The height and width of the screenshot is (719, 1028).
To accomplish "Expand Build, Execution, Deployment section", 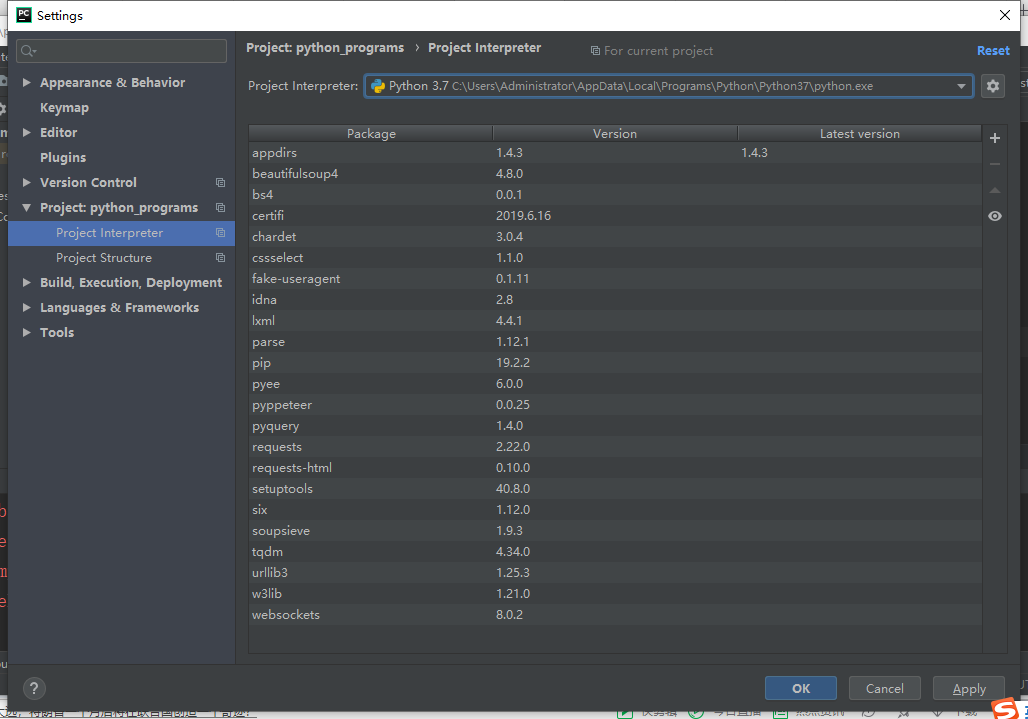I will 26,282.
